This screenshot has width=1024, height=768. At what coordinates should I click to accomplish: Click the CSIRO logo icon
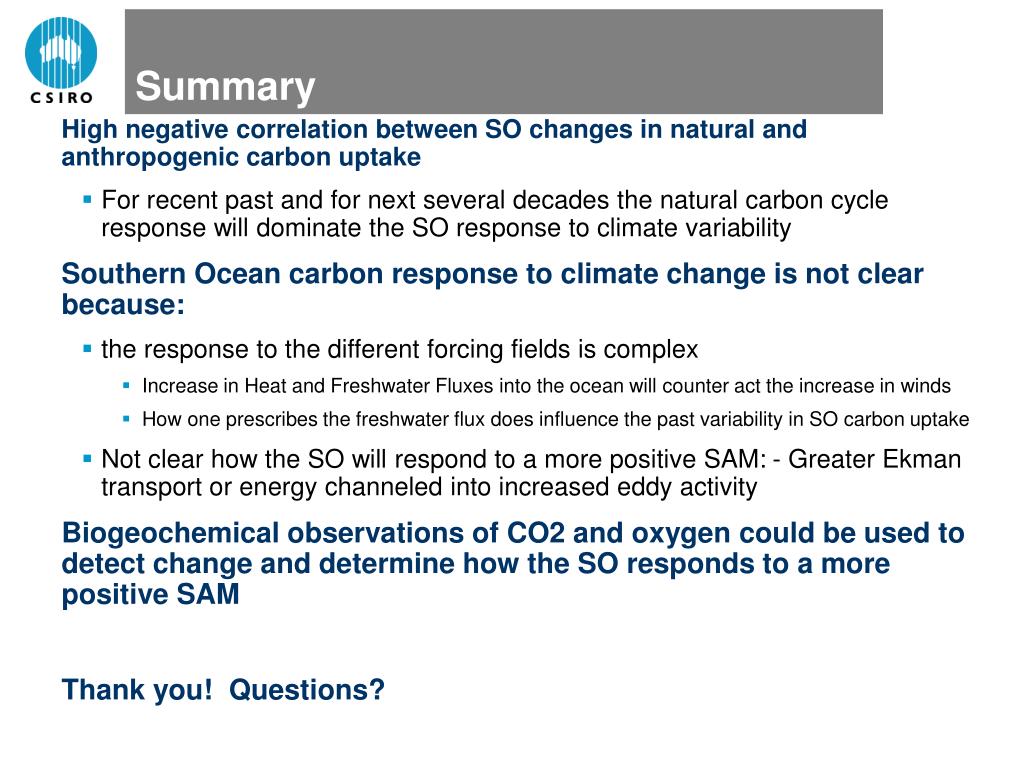[61, 53]
